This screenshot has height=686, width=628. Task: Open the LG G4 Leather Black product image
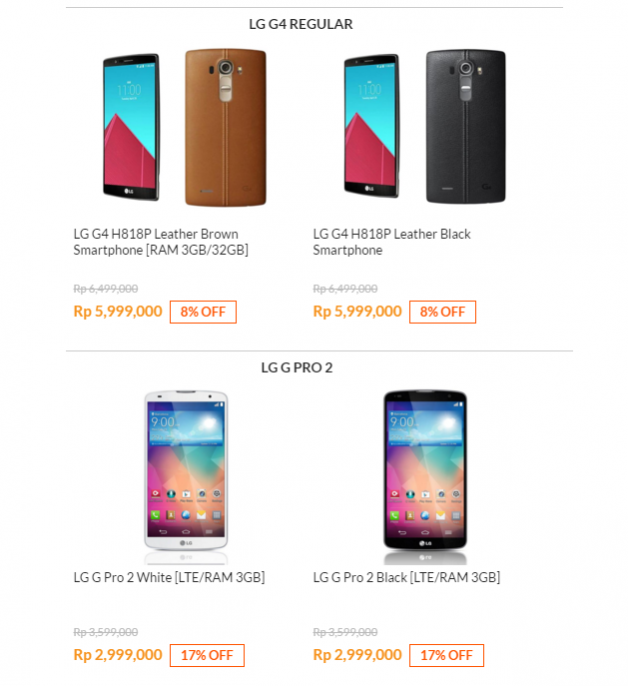tap(425, 126)
